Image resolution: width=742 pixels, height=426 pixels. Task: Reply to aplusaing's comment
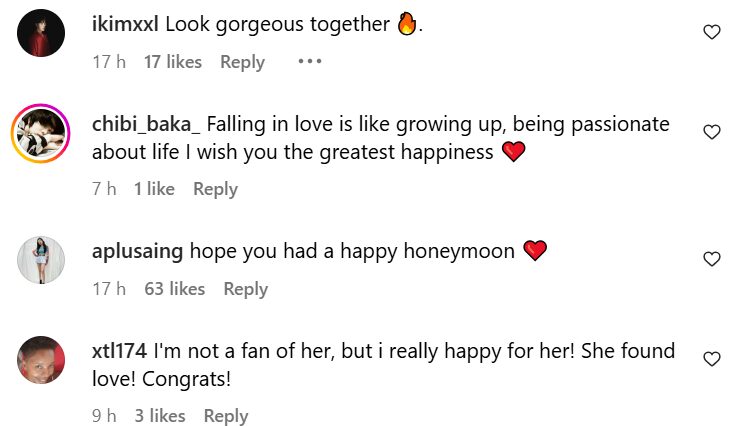pos(245,289)
